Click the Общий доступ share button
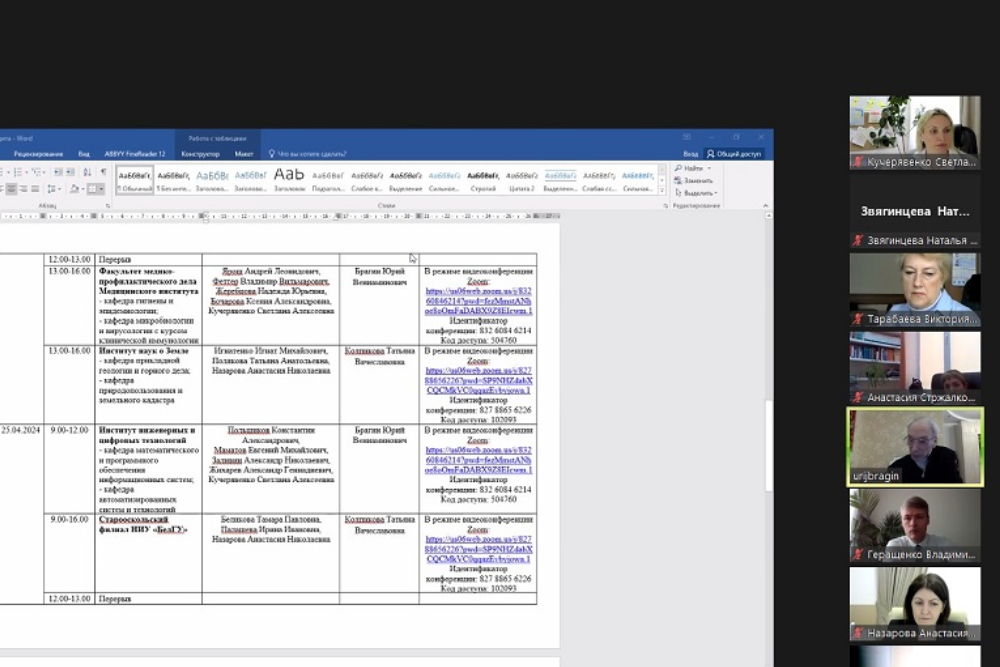This screenshot has width=1000, height=667. coord(735,154)
